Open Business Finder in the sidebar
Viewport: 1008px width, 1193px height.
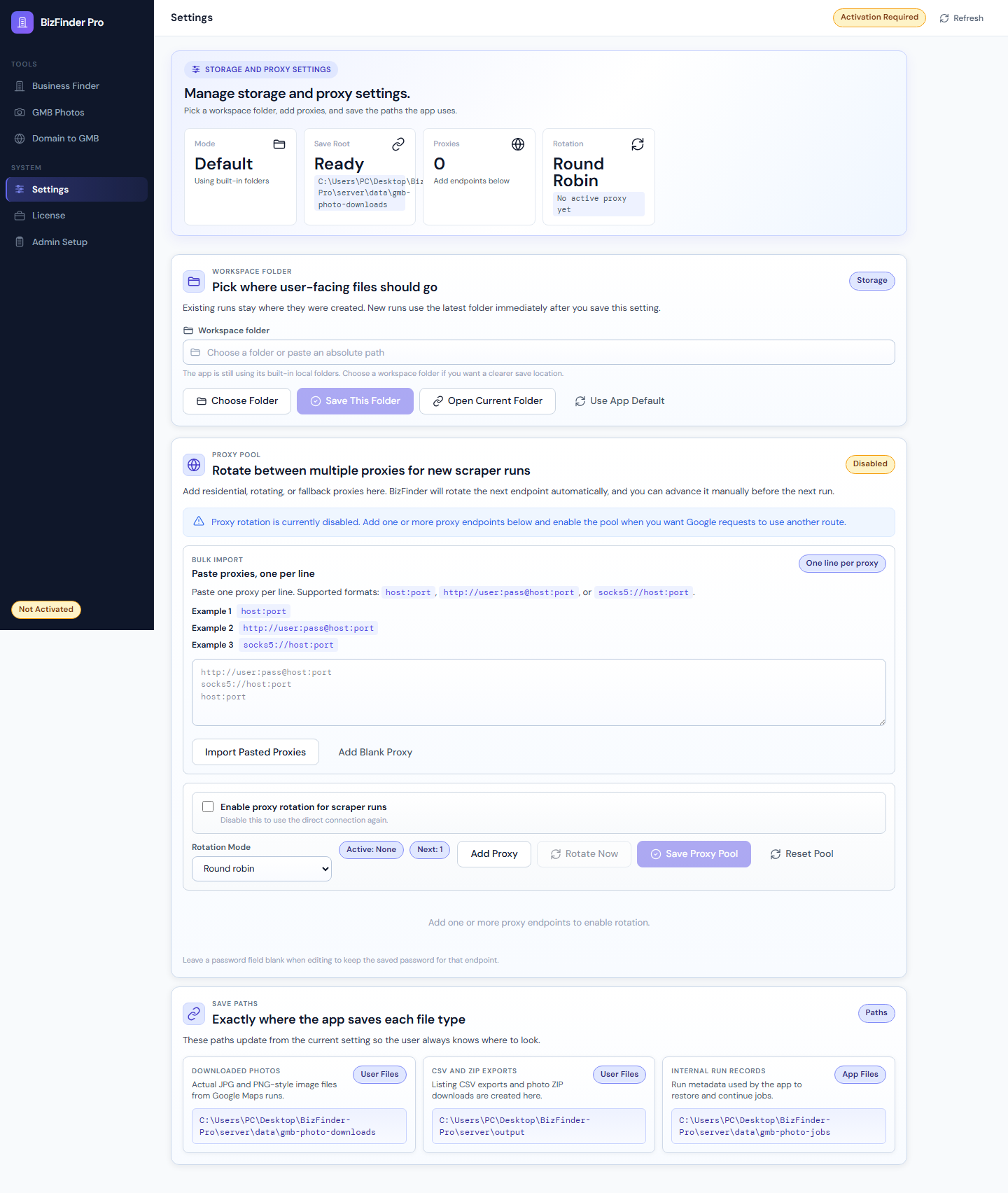pos(66,86)
